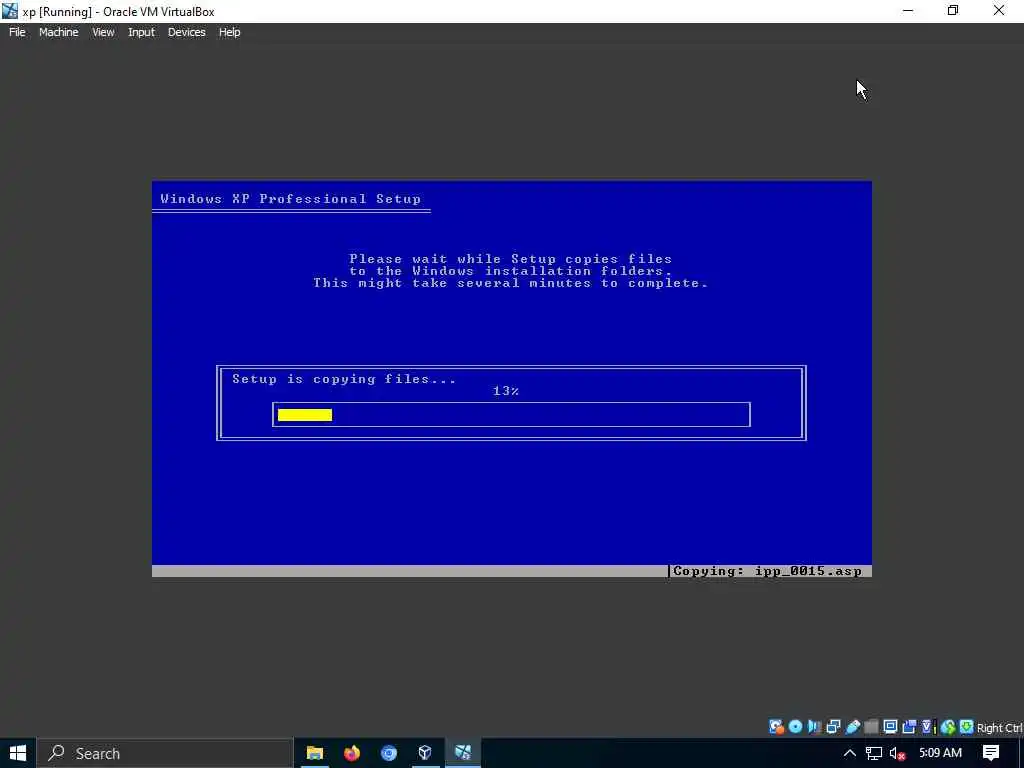This screenshot has height=768, width=1024.
Task: Click the 5:09 AM clock
Action: 940,753
